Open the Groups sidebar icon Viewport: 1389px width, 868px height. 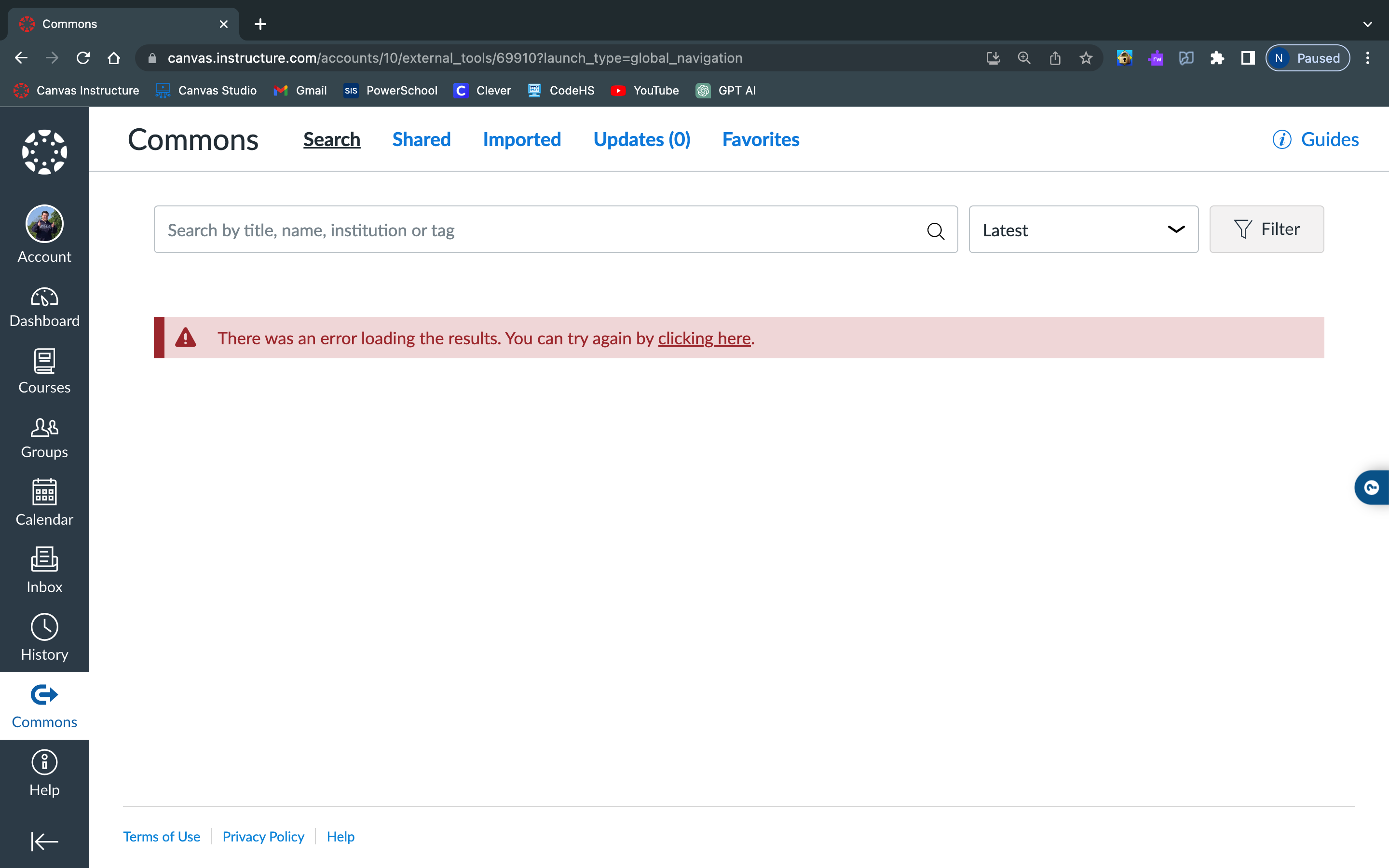(x=44, y=438)
